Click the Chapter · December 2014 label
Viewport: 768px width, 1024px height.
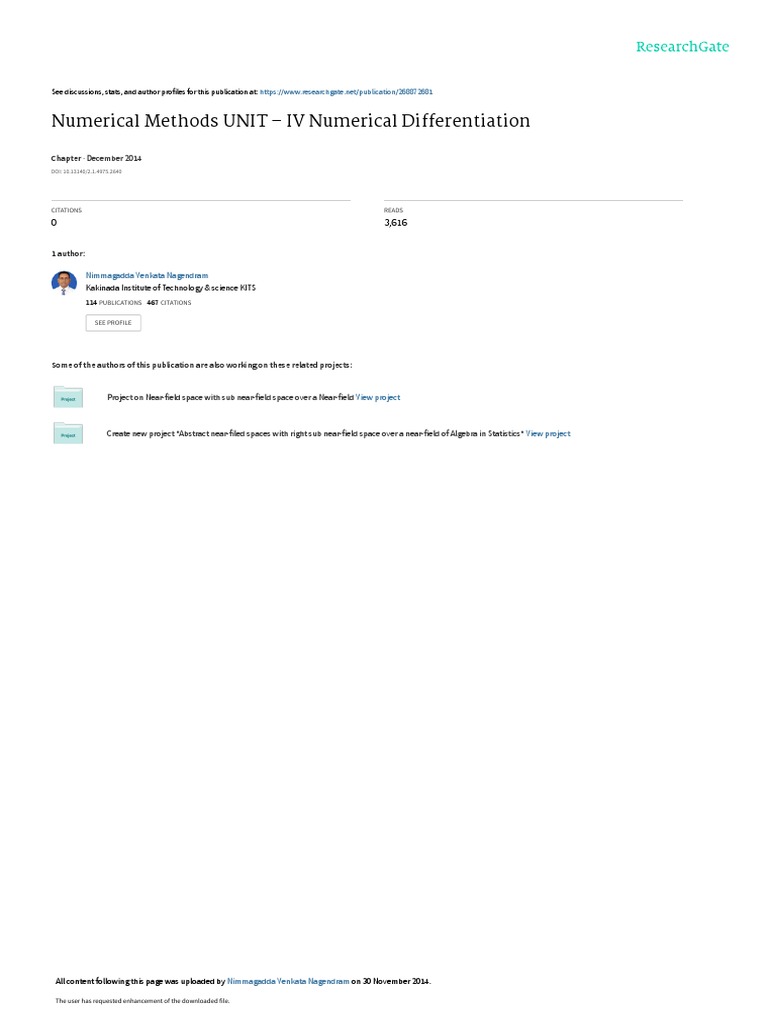96,158
